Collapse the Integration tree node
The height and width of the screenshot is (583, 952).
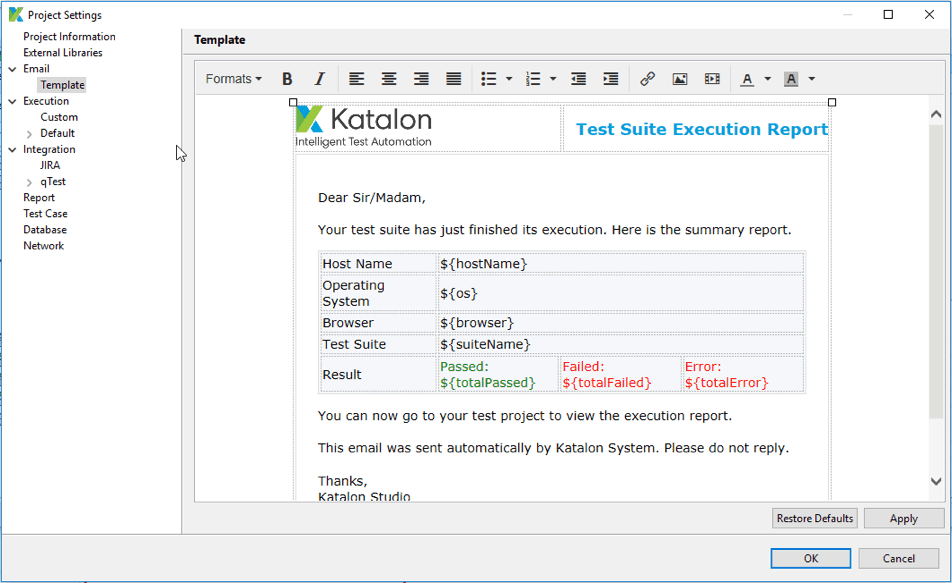(x=13, y=149)
